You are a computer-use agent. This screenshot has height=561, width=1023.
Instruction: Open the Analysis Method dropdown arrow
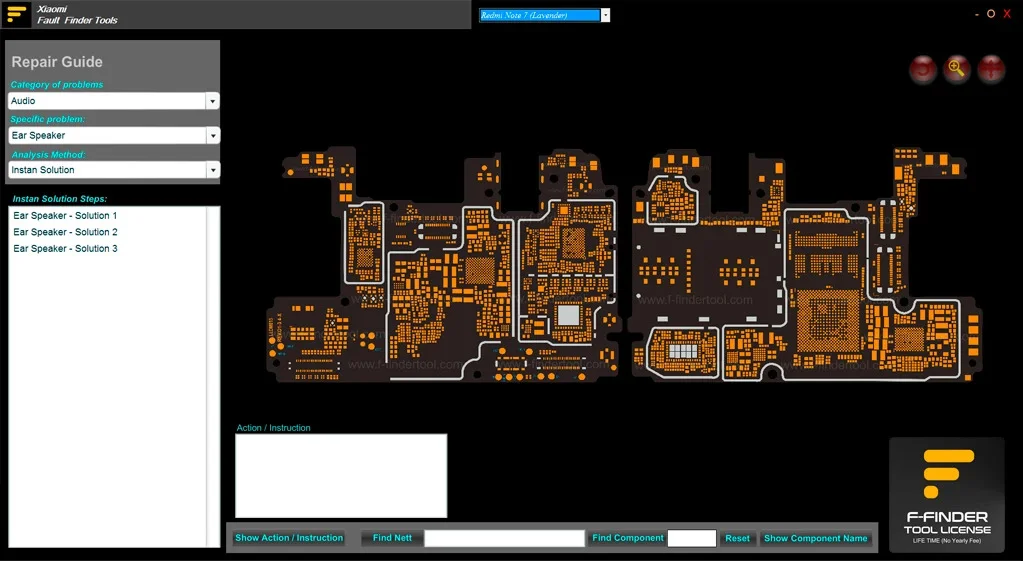pos(213,170)
